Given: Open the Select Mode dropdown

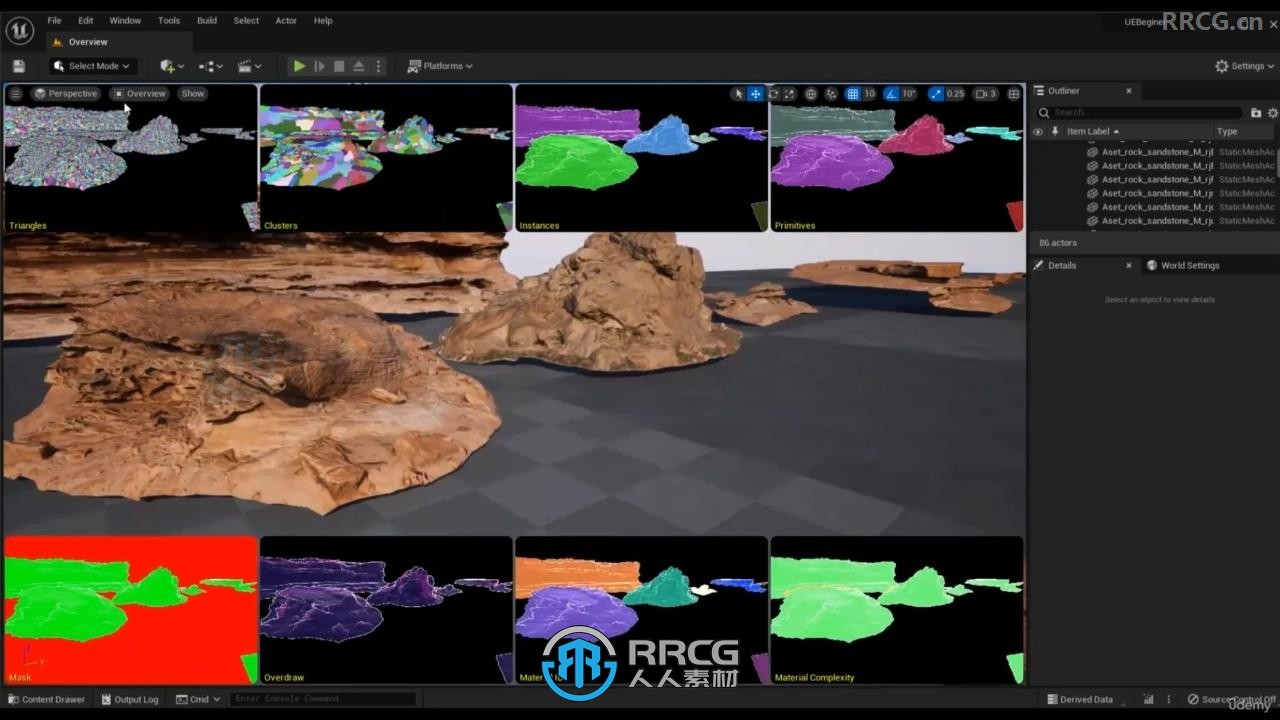Looking at the screenshot, I should tap(91, 66).
